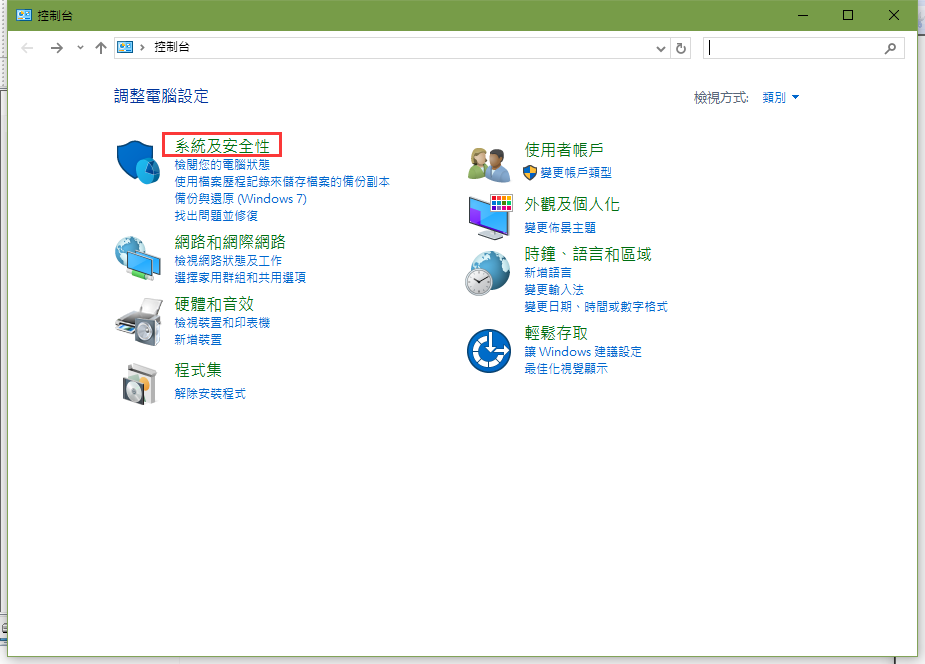The width and height of the screenshot is (925, 664).
Task: Open the 硬體和音效 printer icon
Action: (x=139, y=321)
